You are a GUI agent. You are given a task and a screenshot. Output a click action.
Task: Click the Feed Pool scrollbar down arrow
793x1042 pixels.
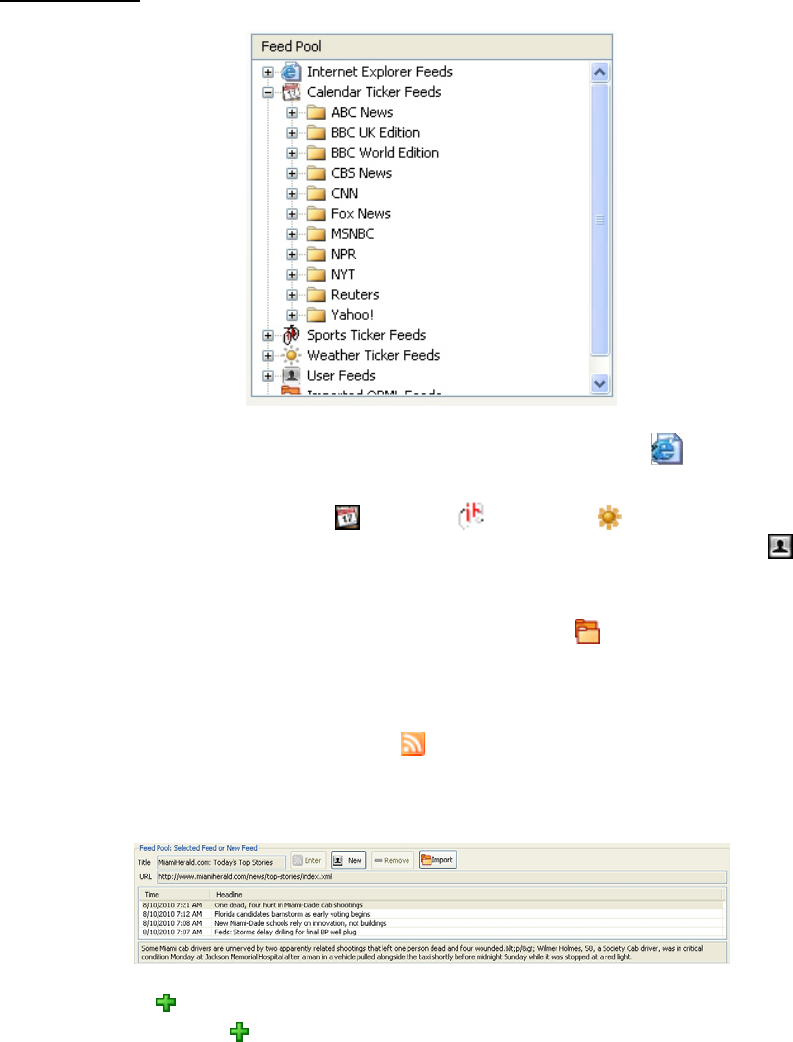tap(600, 383)
